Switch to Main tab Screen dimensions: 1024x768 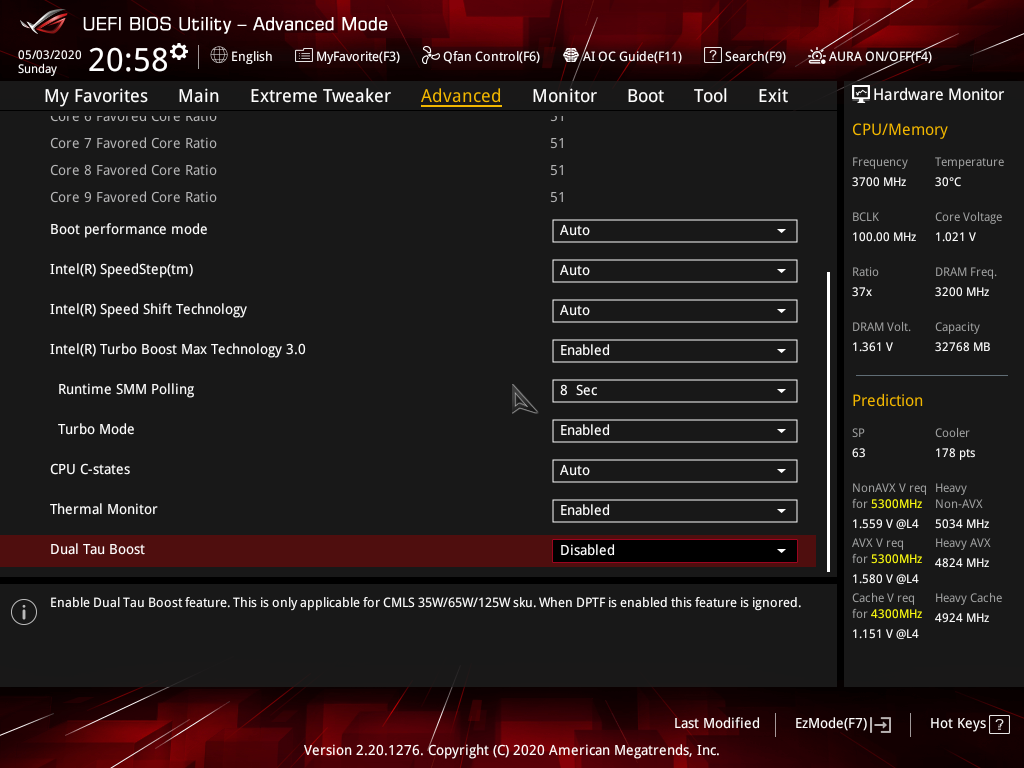199,96
